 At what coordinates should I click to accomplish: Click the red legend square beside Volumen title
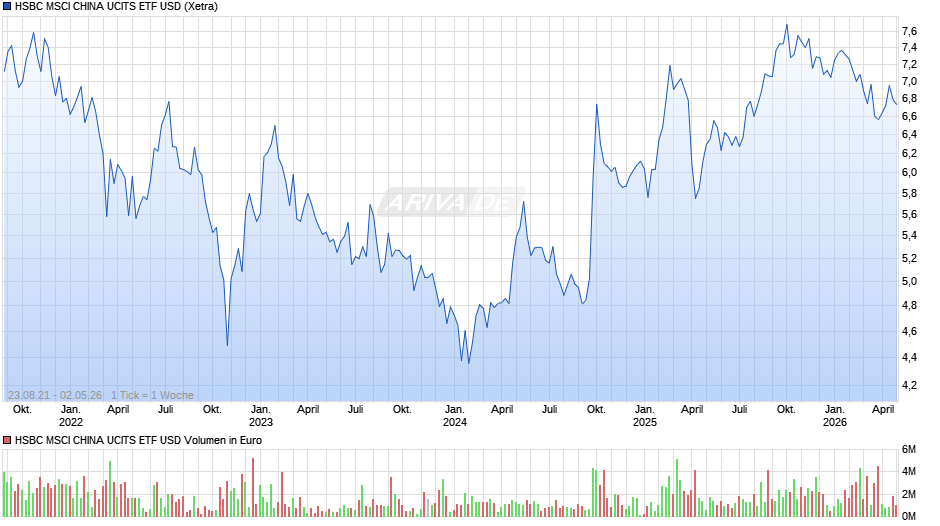tap(7, 440)
